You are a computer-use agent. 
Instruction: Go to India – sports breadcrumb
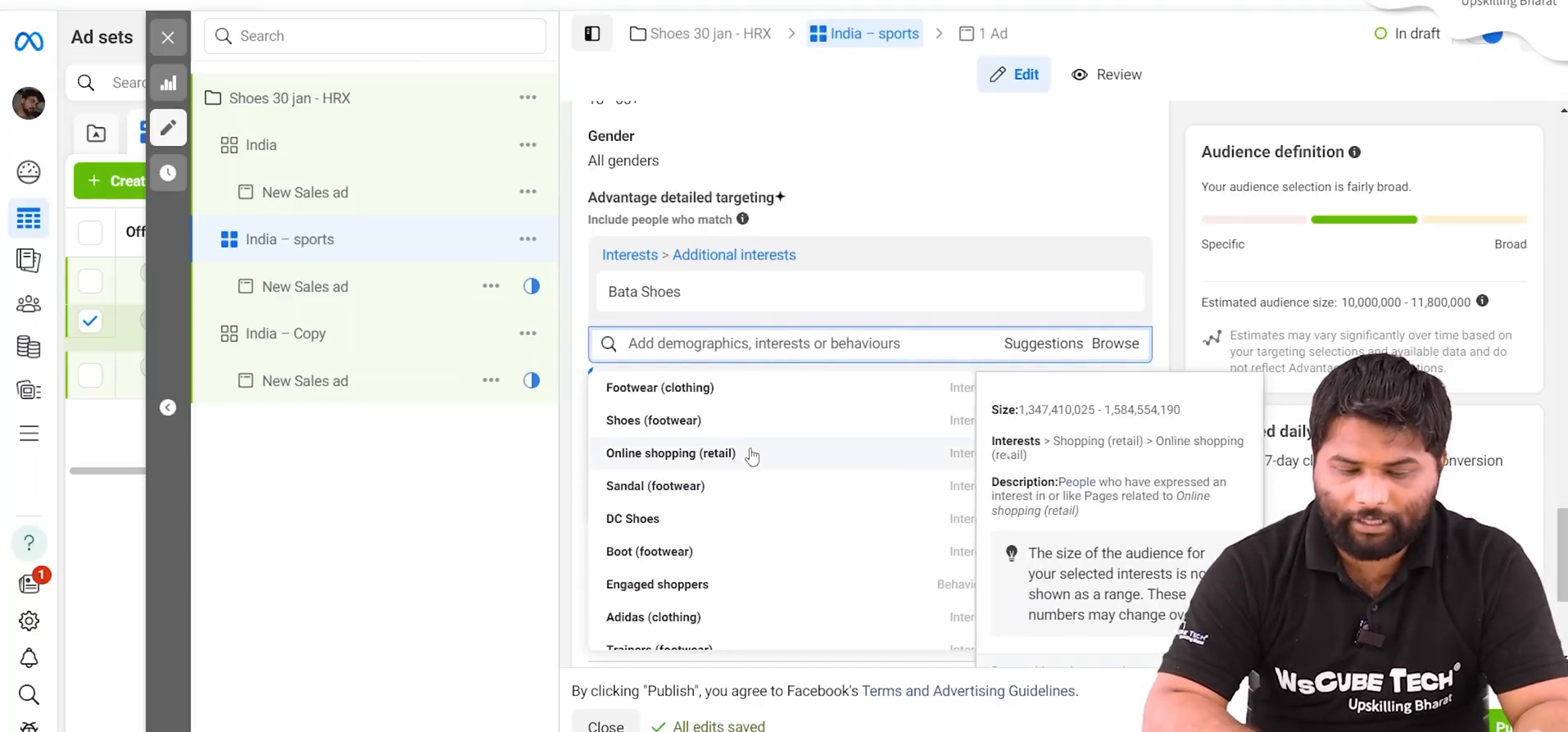click(x=864, y=34)
